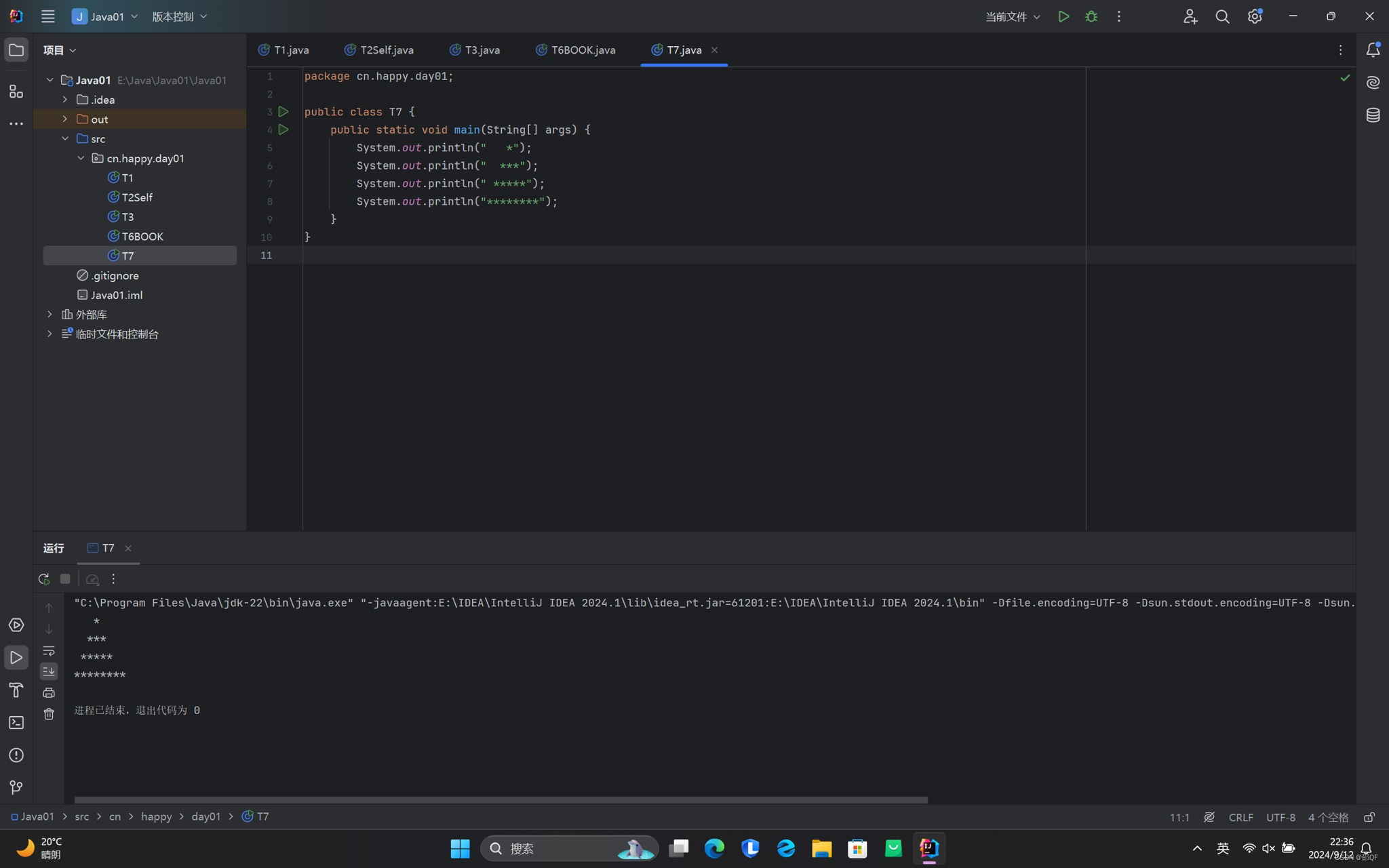This screenshot has height=868, width=1389.
Task: Start debugging with the bug icon
Action: [1091, 16]
